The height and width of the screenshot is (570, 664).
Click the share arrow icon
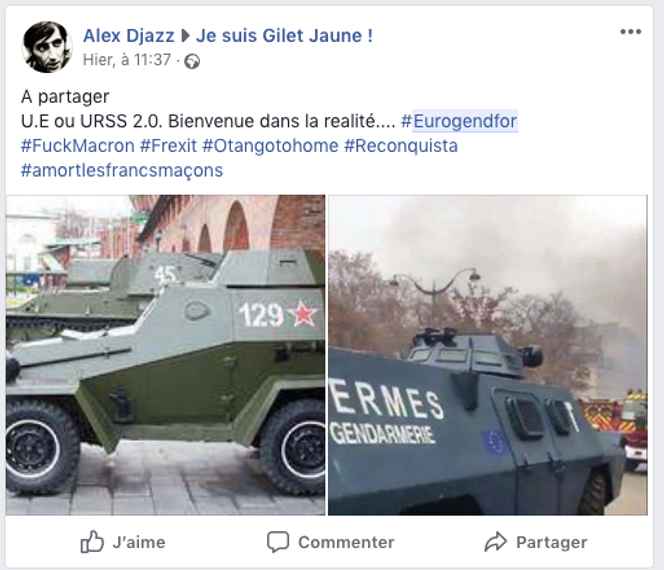495,542
